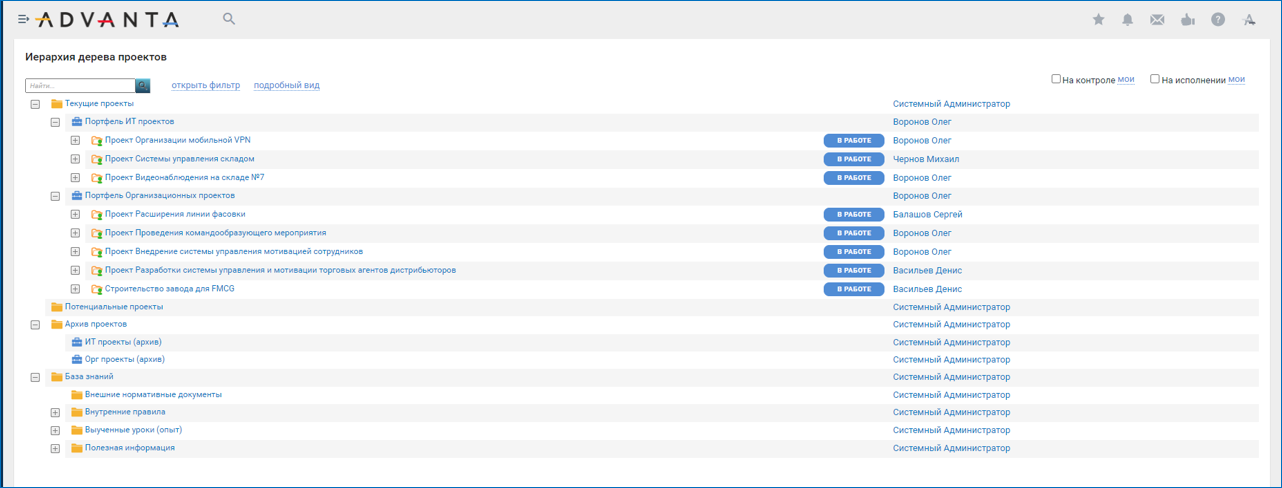Collapse Портфель Организационных проектов node
The image size is (1282, 488).
click(x=55, y=196)
